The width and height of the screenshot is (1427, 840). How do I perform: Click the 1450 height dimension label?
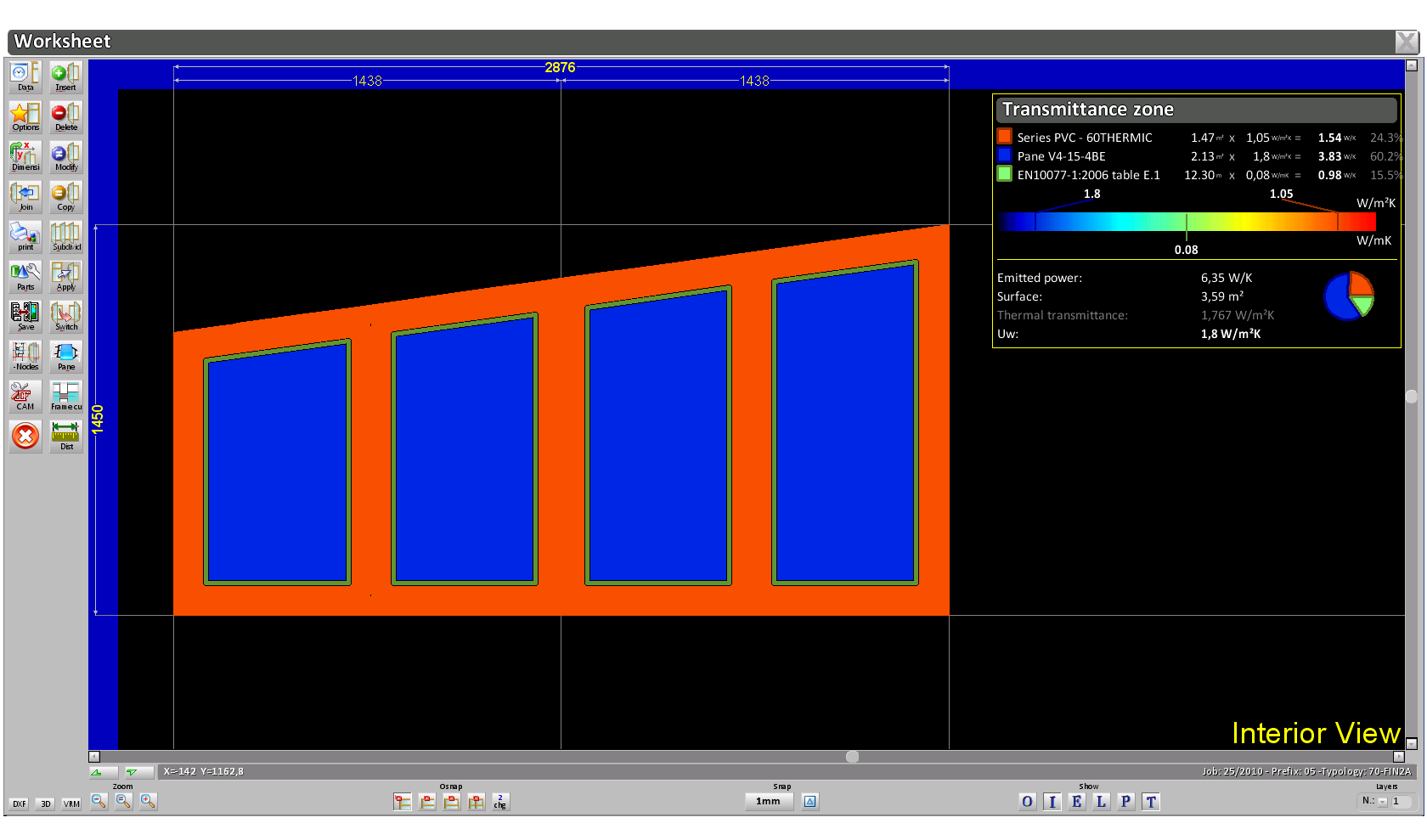pyautogui.click(x=98, y=420)
